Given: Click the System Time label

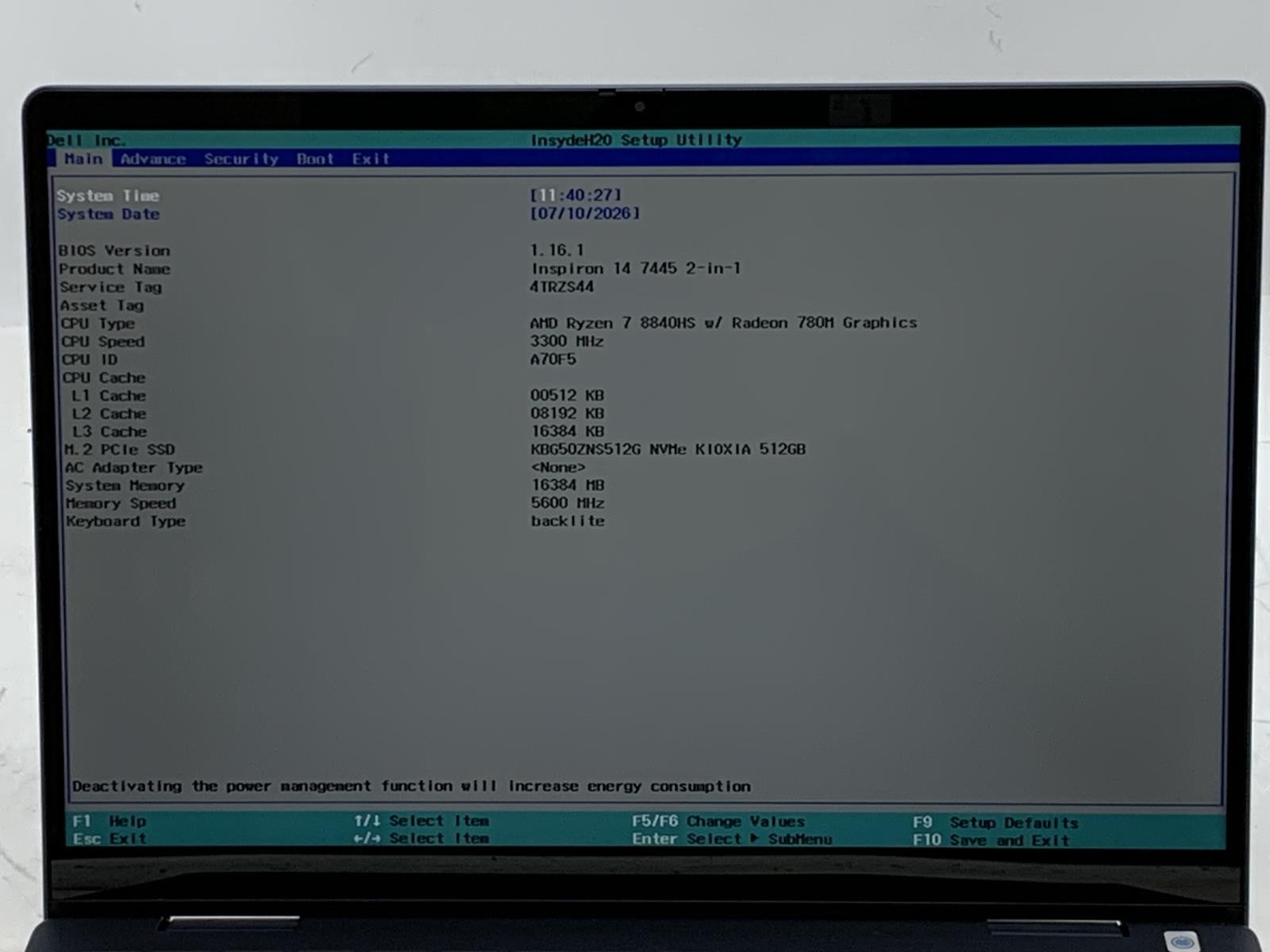Looking at the screenshot, I should (108, 196).
